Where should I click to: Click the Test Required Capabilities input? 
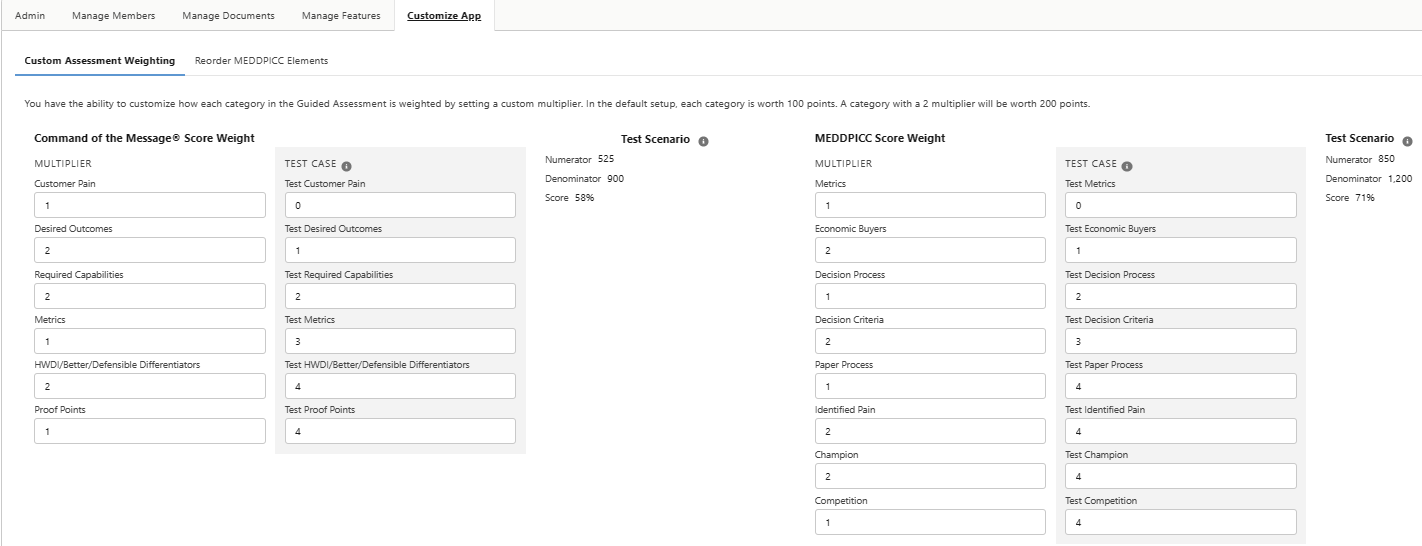(x=400, y=296)
